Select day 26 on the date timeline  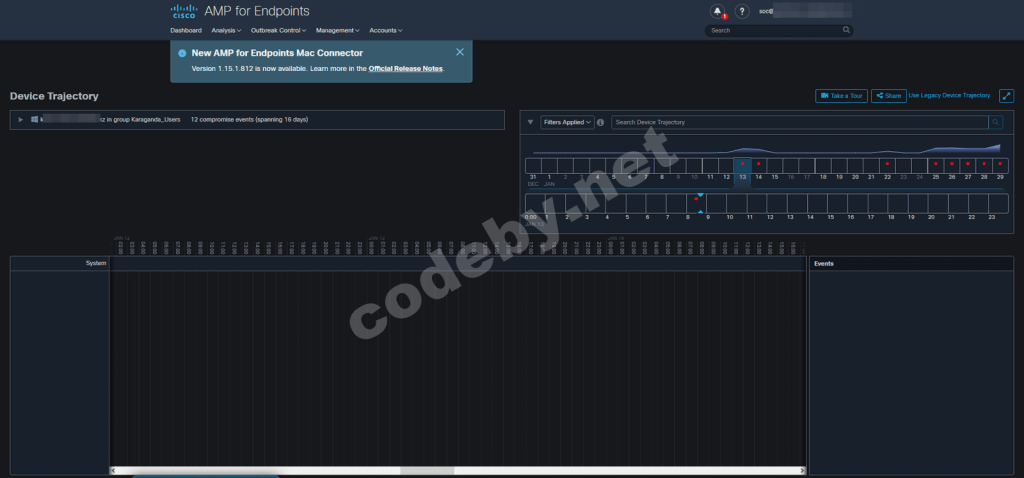tap(952, 165)
